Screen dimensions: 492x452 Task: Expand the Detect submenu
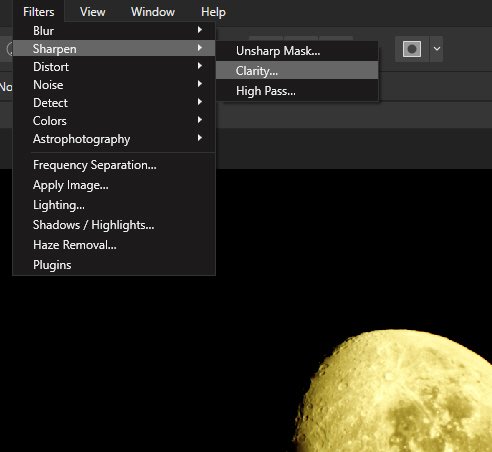(114, 103)
